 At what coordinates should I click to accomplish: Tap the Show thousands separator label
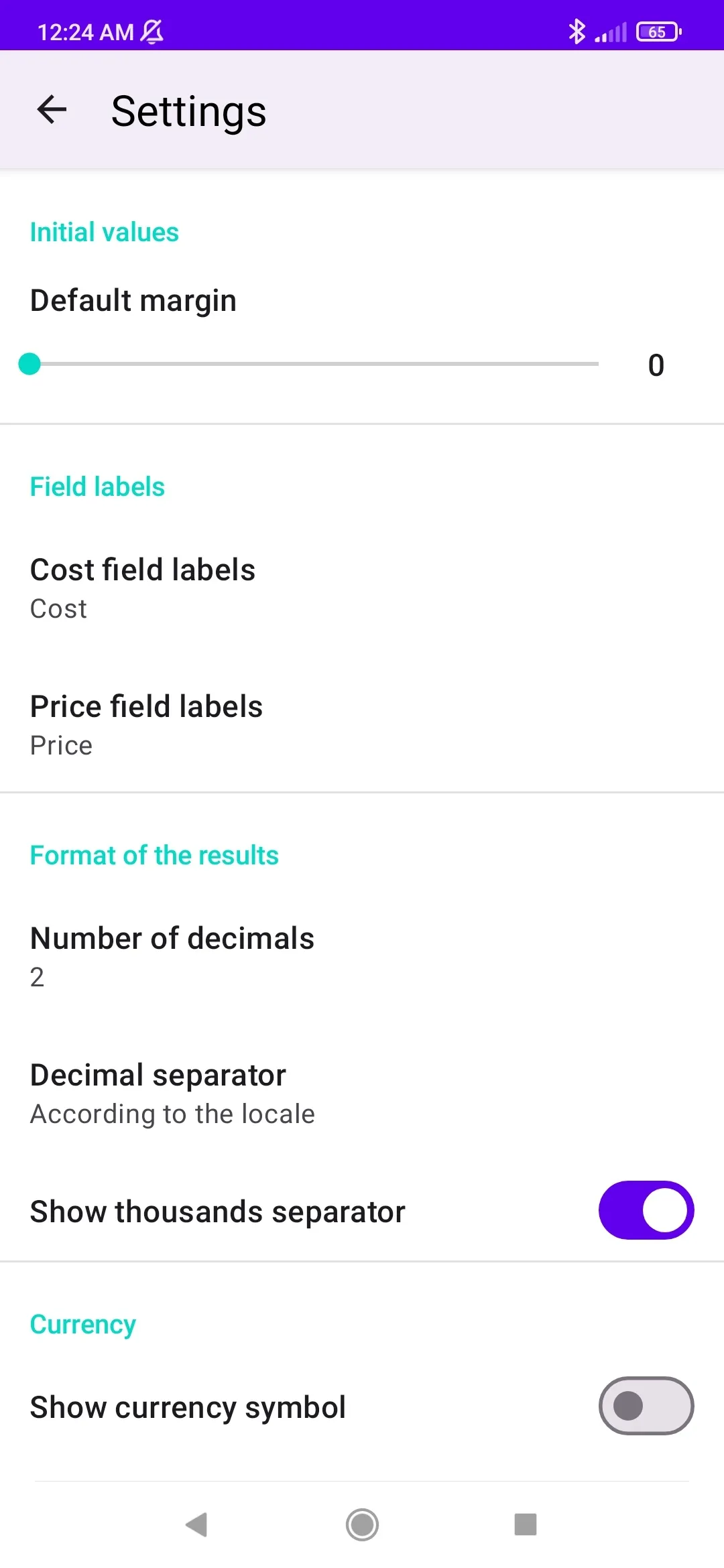click(218, 1212)
